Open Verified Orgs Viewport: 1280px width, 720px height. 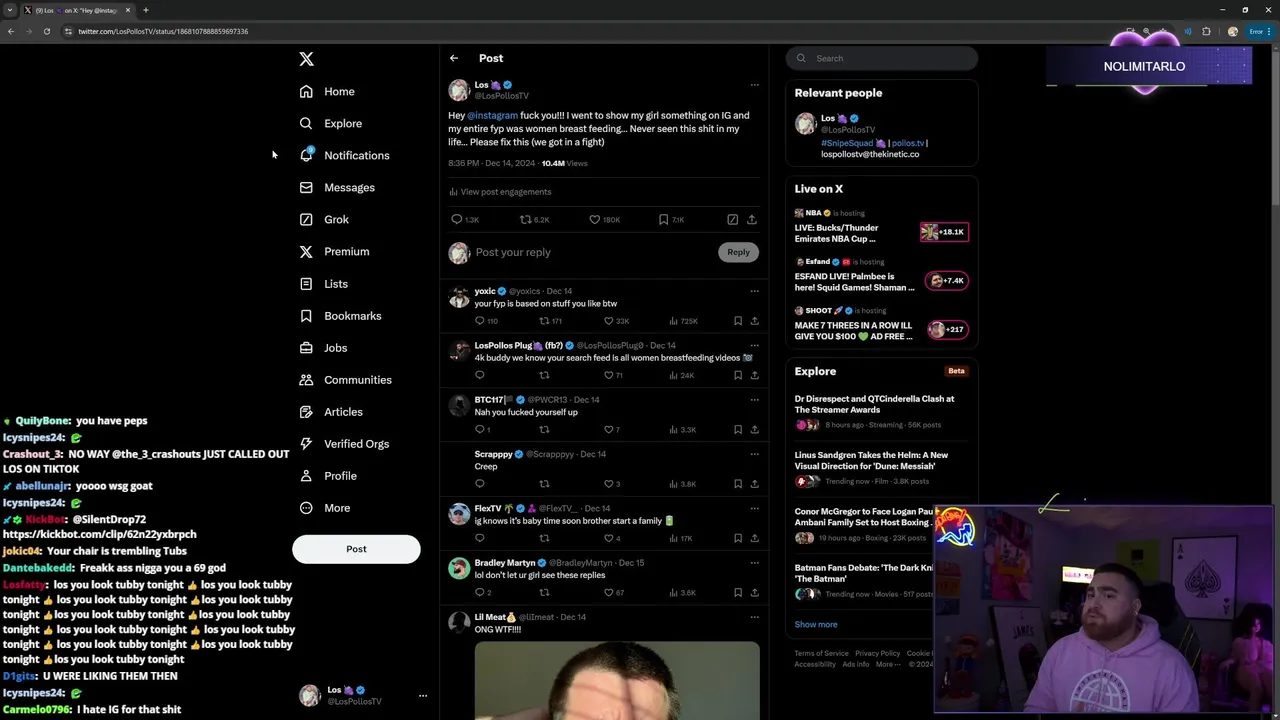pyautogui.click(x=344, y=443)
